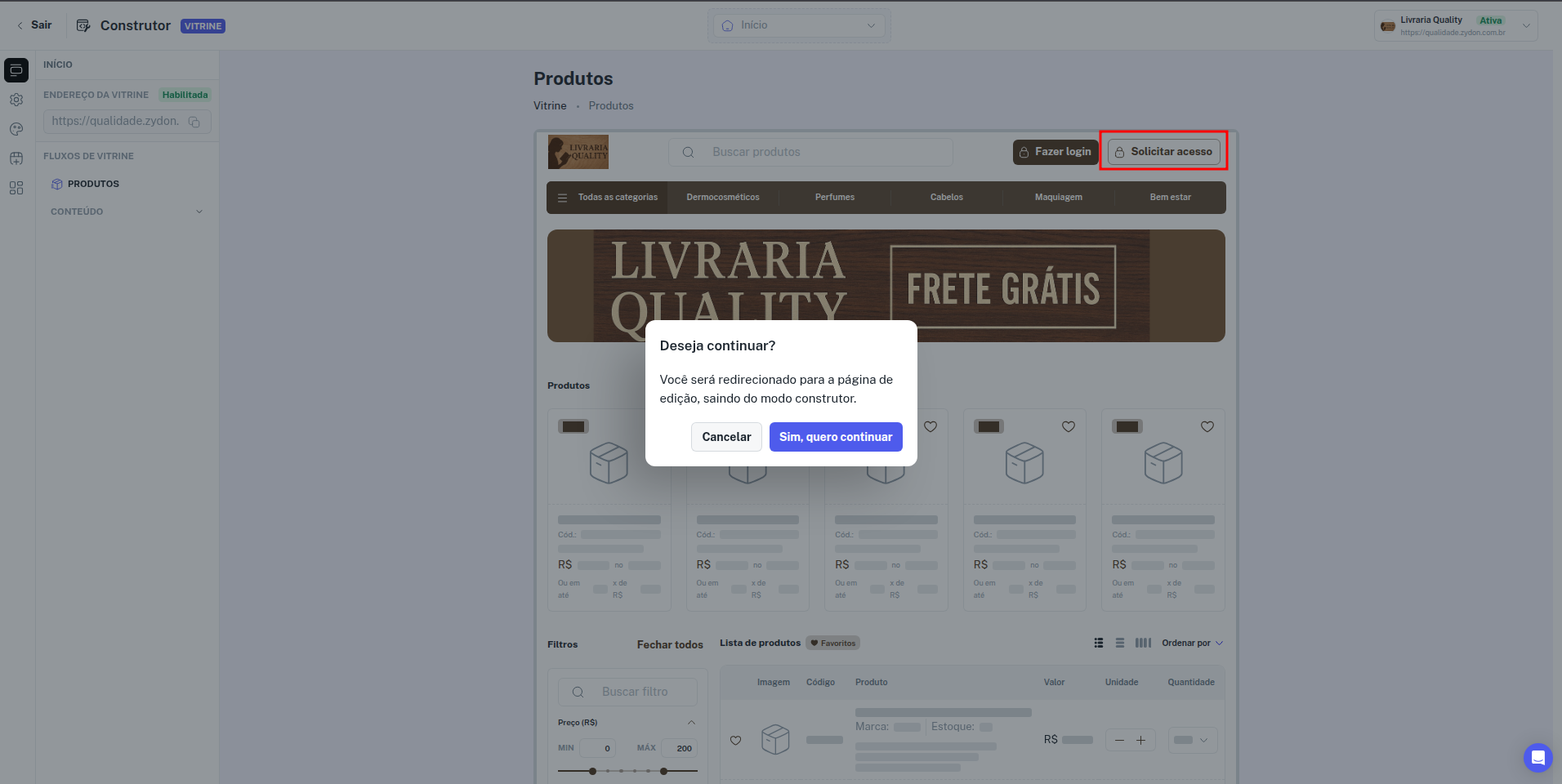Viewport: 1562px width, 784px height.
Task: Click the Sair back arrow
Action: [x=20, y=25]
